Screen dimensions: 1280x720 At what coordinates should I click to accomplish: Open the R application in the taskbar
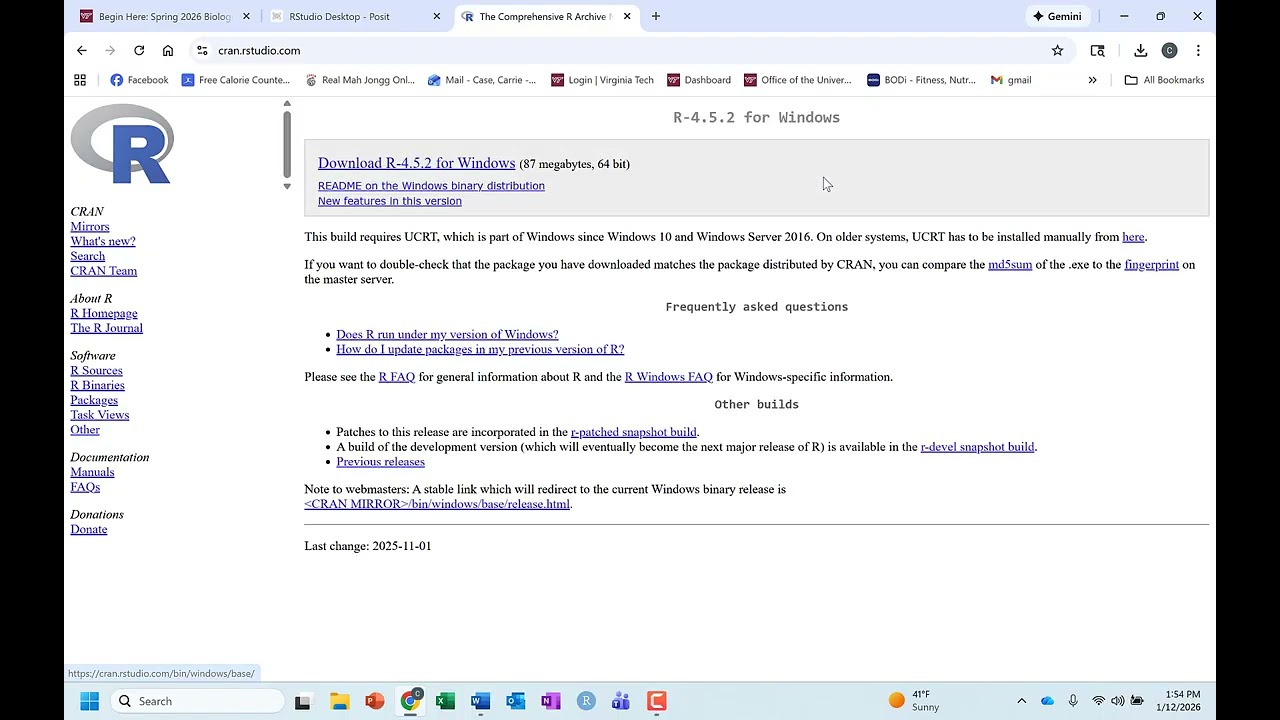point(586,701)
